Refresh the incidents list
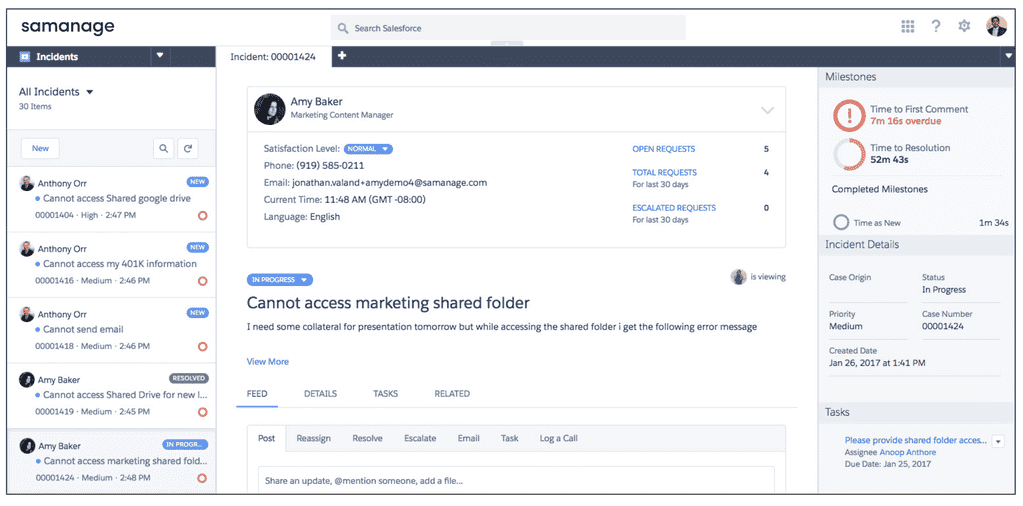1023x506 pixels. (188, 148)
